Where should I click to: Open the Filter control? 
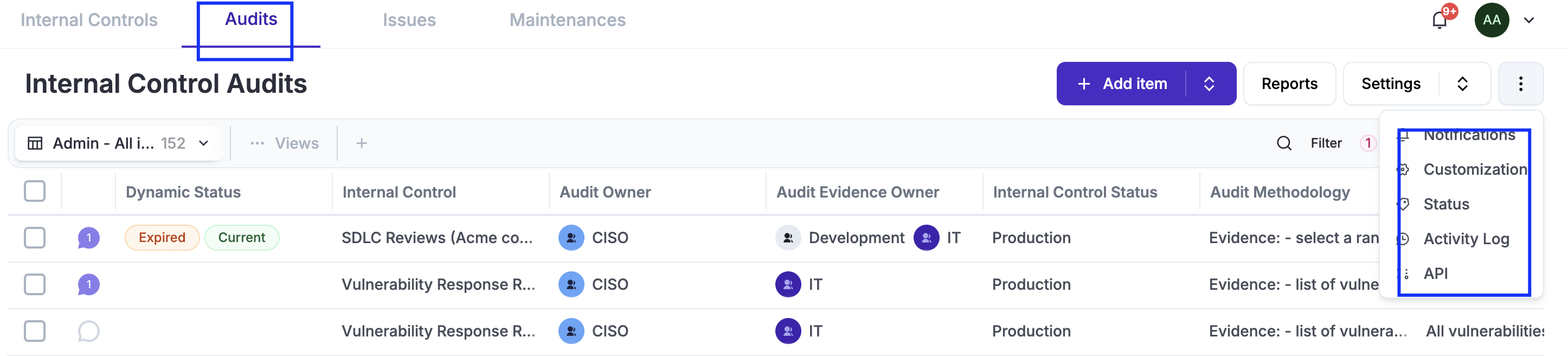(1326, 143)
